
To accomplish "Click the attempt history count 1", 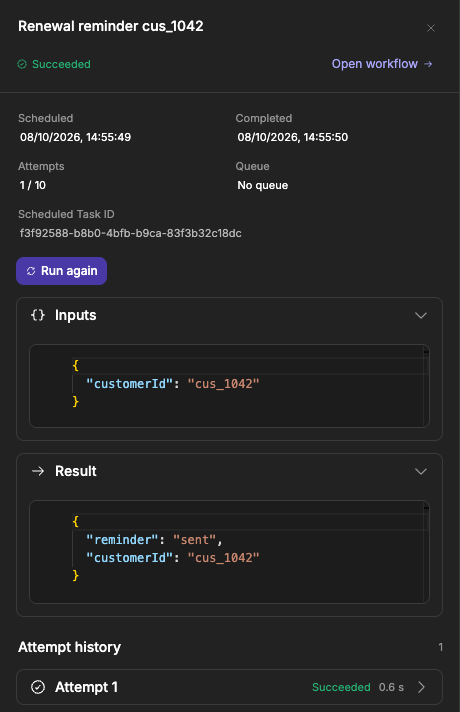I will tap(440, 647).
